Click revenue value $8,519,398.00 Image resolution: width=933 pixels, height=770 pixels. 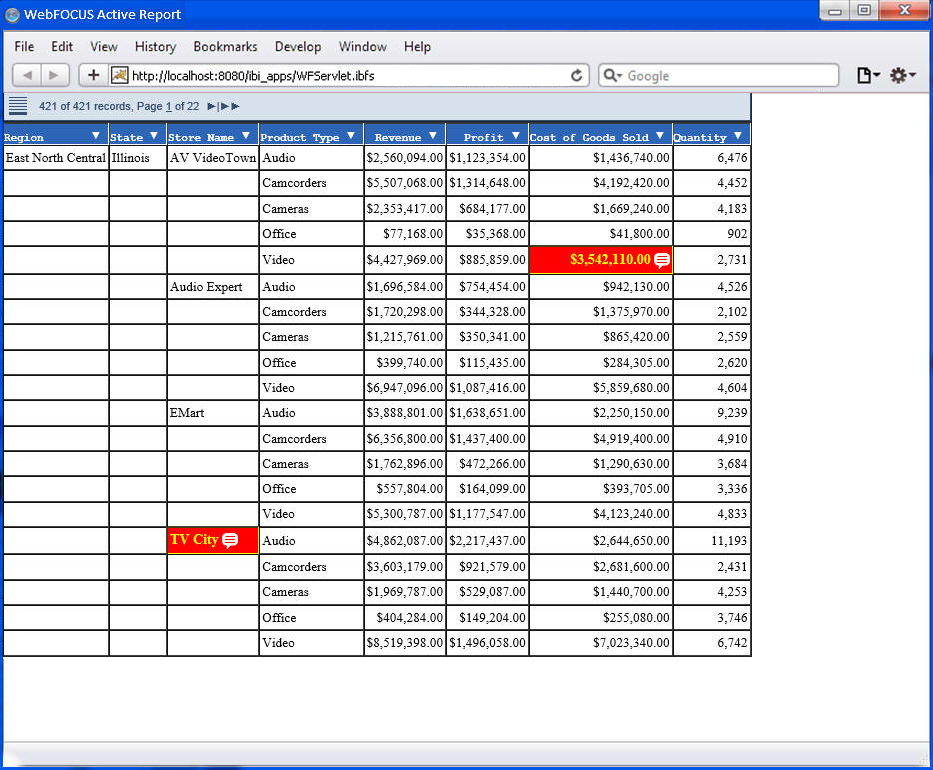(405, 643)
